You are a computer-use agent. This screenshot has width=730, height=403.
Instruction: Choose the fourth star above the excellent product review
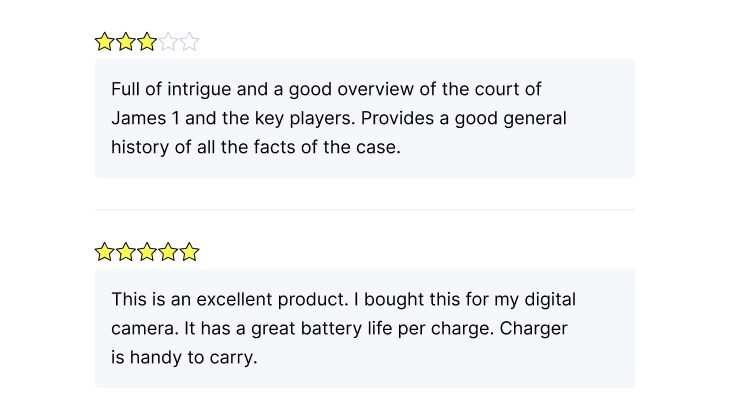(168, 252)
